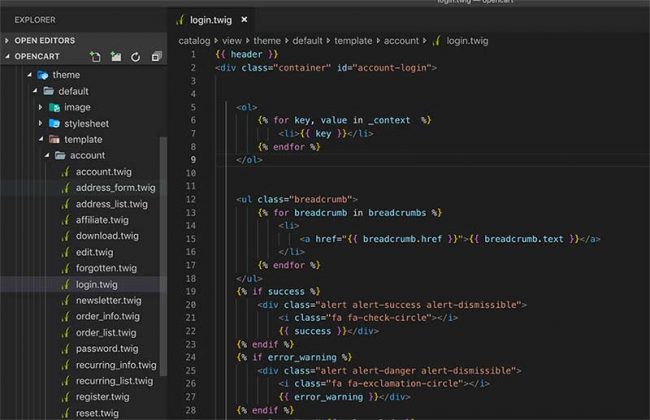Select the login.twig editor tab
The image size is (650, 420).
pyautogui.click(x=211, y=20)
